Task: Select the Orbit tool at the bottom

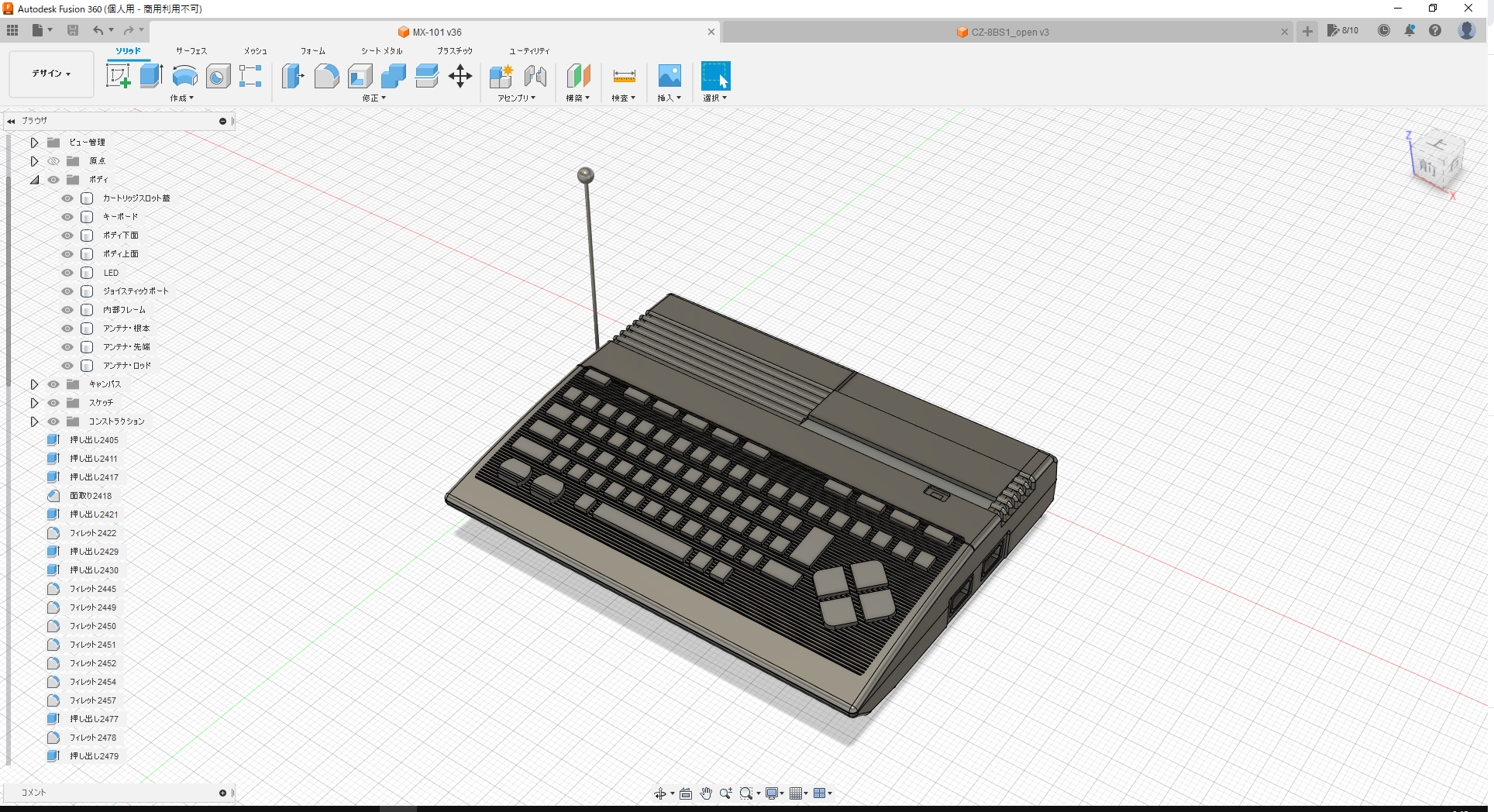Action: pos(661,793)
